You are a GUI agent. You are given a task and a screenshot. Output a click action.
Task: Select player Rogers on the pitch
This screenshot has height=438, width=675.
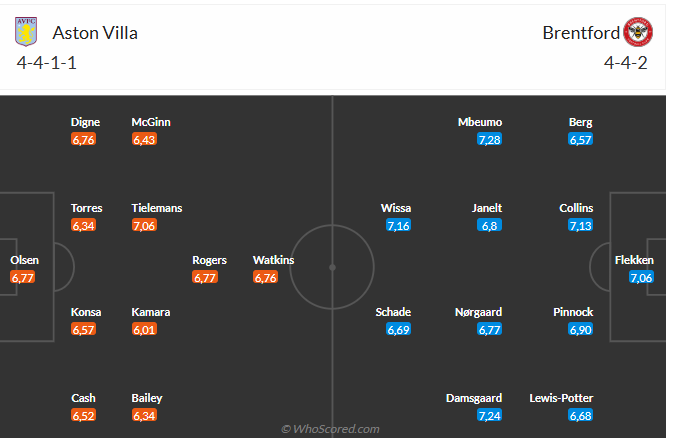[x=209, y=260]
